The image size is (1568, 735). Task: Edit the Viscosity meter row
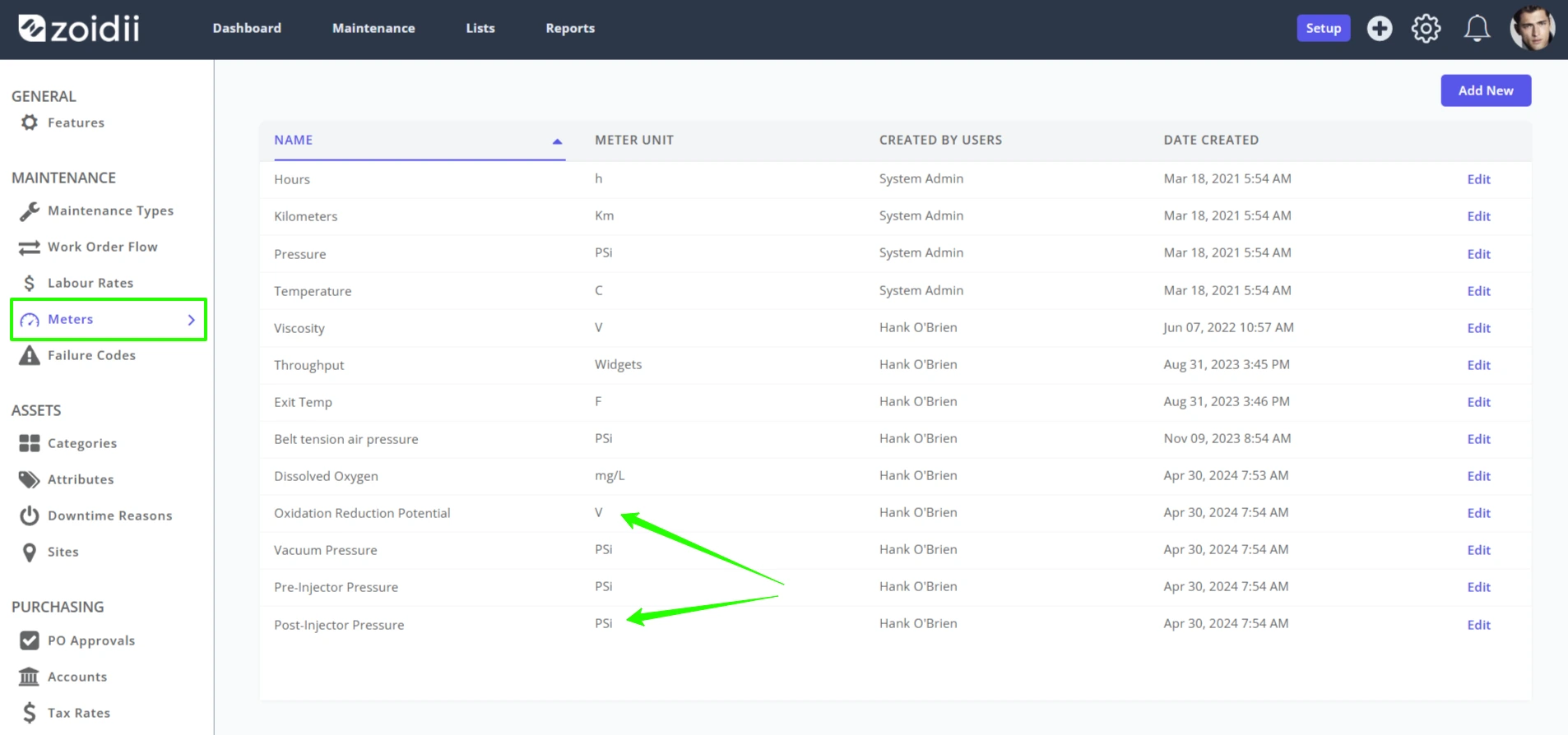coord(1478,328)
